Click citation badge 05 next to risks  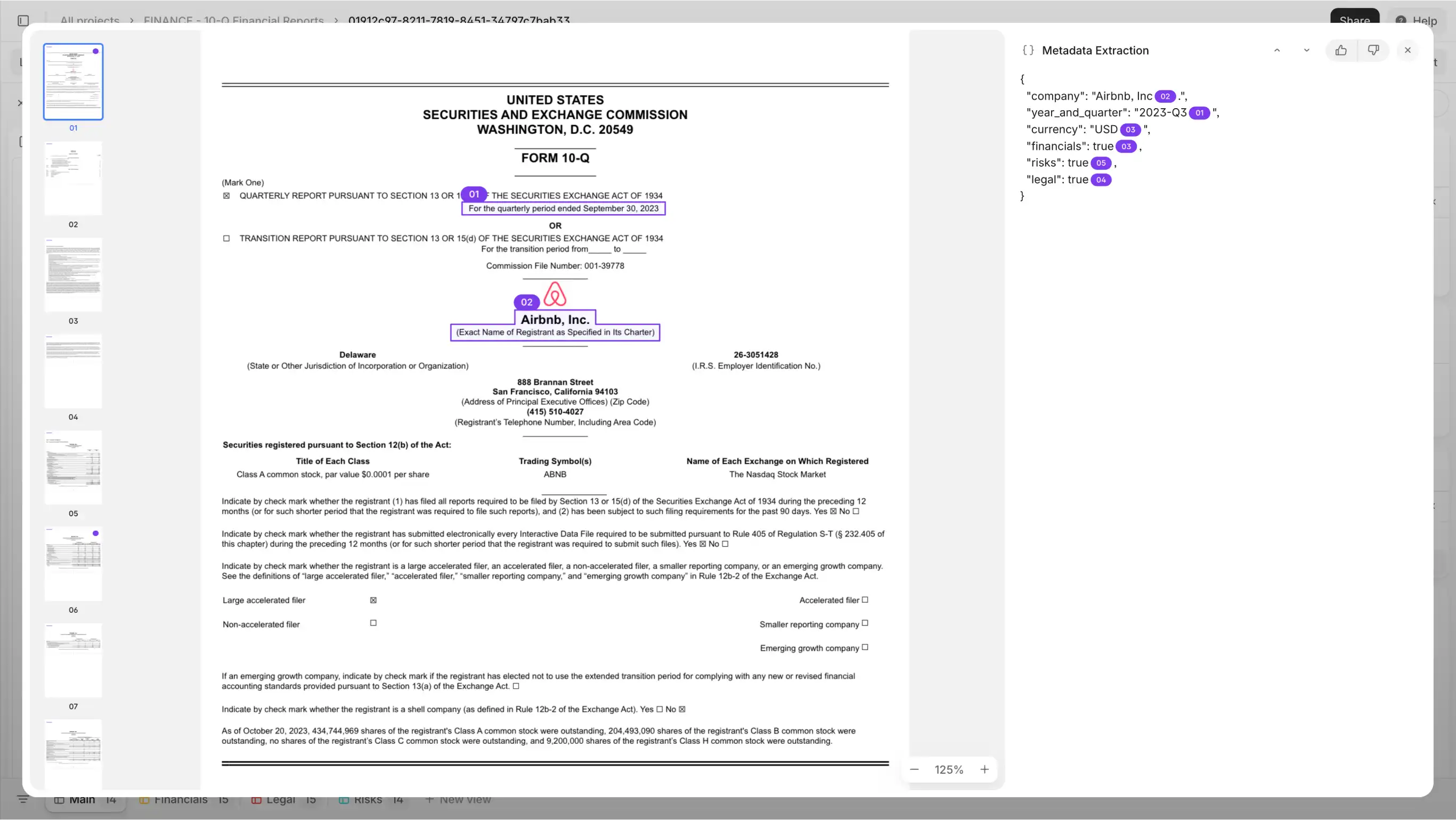[1101, 164]
